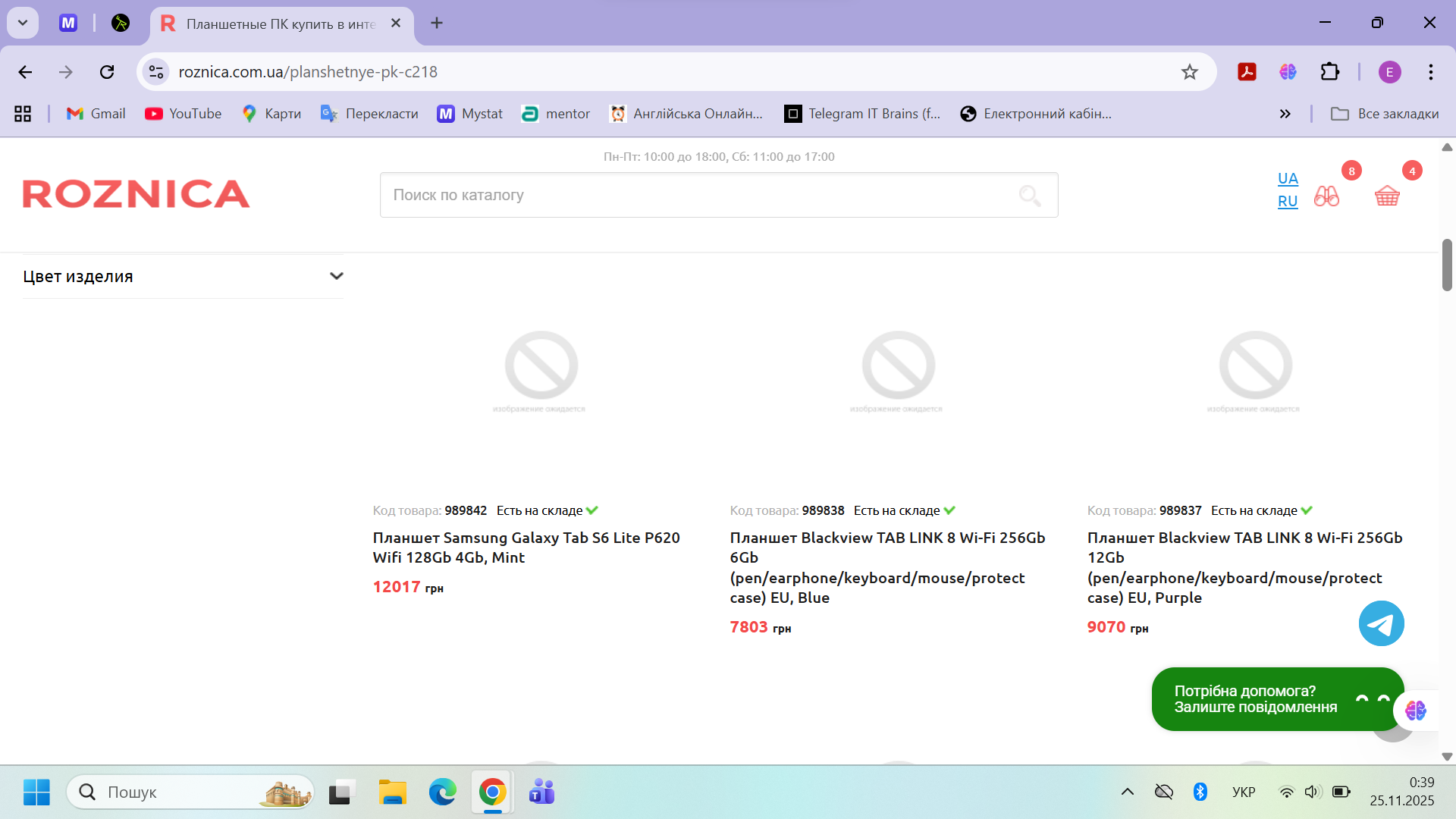Click the Потрібна допомога message button
1456x819 pixels.
click(x=1255, y=698)
